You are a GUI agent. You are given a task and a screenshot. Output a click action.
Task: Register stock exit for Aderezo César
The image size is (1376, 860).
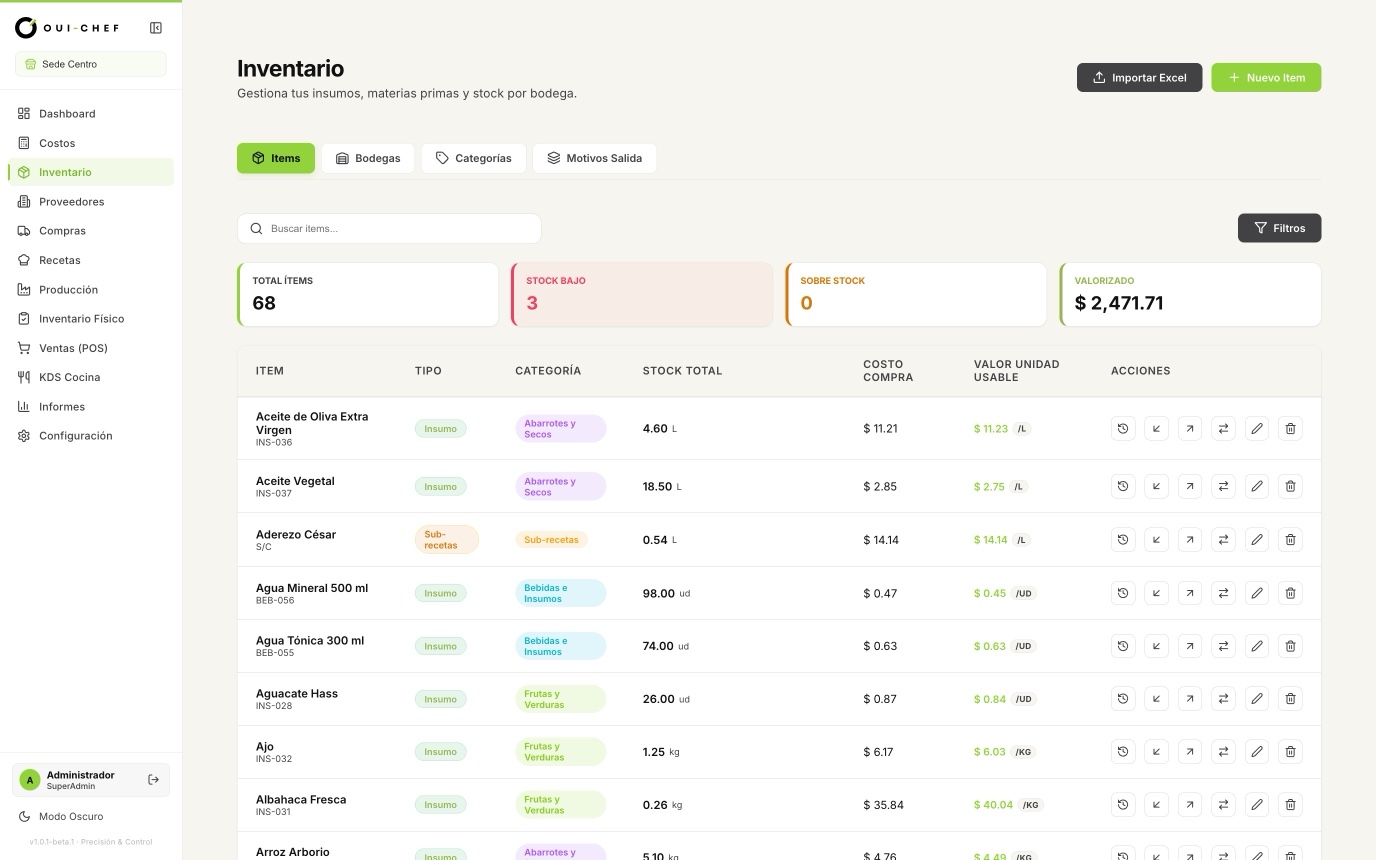pos(1190,540)
